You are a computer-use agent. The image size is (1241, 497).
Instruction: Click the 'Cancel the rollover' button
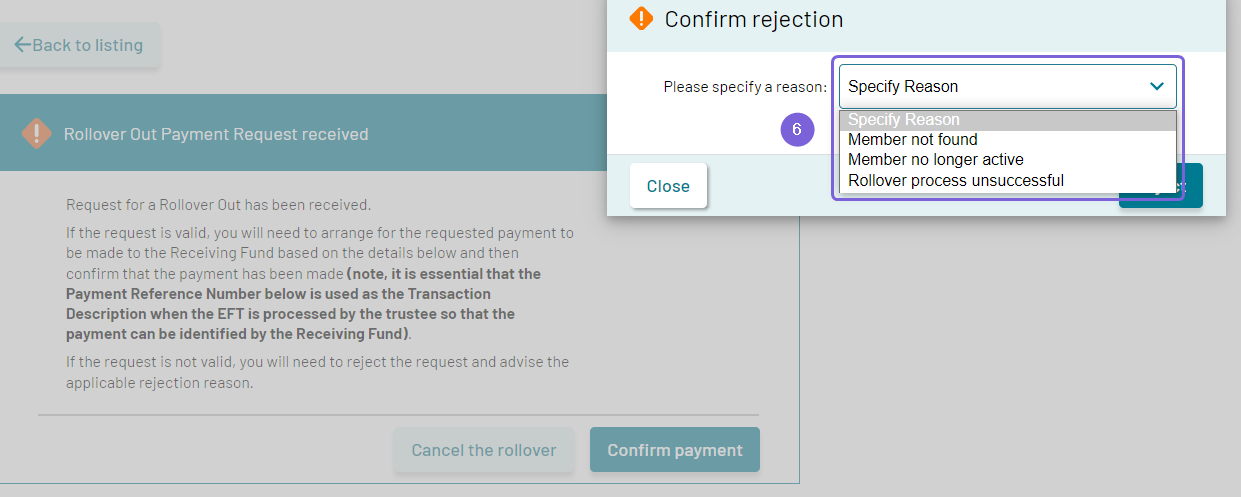pos(484,450)
